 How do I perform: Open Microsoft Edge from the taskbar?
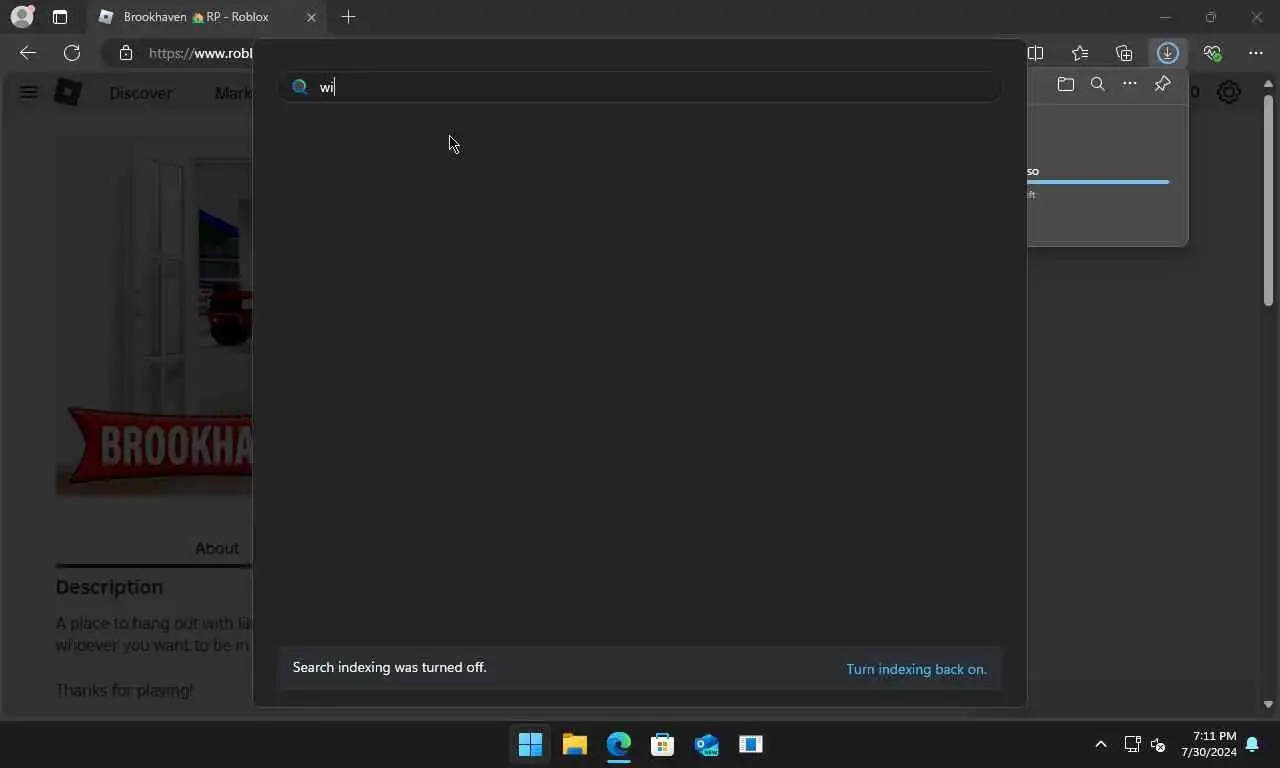(x=618, y=744)
